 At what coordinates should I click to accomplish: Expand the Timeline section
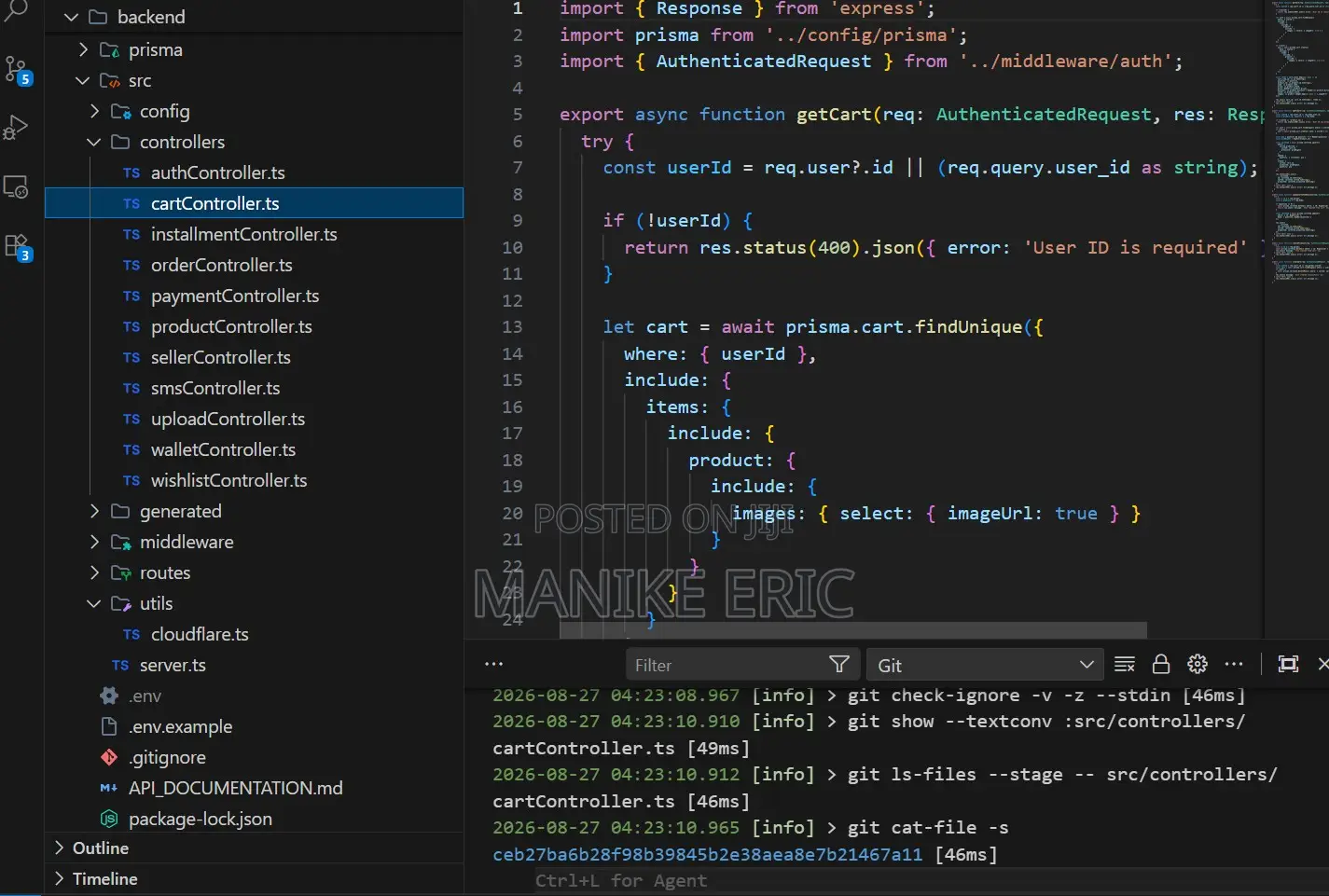(x=254, y=879)
